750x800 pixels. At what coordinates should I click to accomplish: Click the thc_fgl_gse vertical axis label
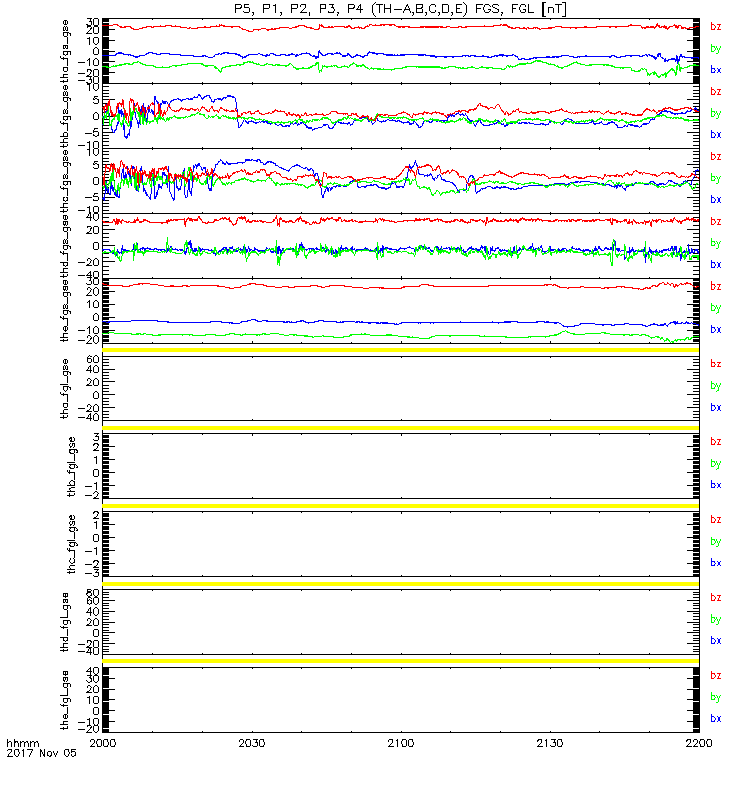71,544
